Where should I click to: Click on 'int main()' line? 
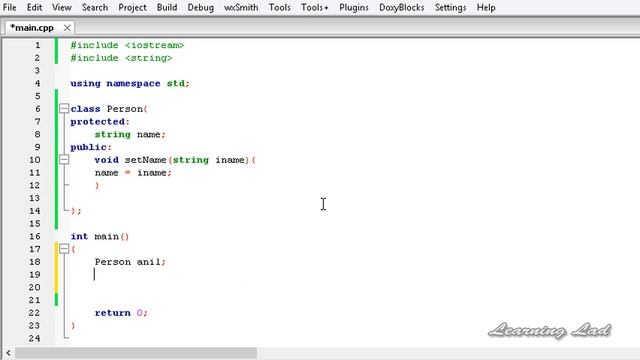pyautogui.click(x=100, y=237)
